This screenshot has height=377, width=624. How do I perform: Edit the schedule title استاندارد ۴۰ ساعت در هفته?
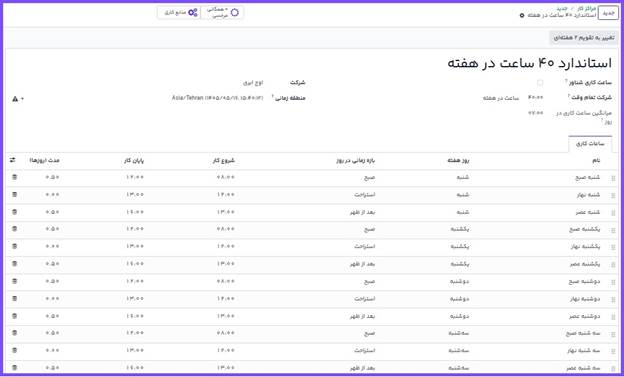pyautogui.click(x=530, y=63)
